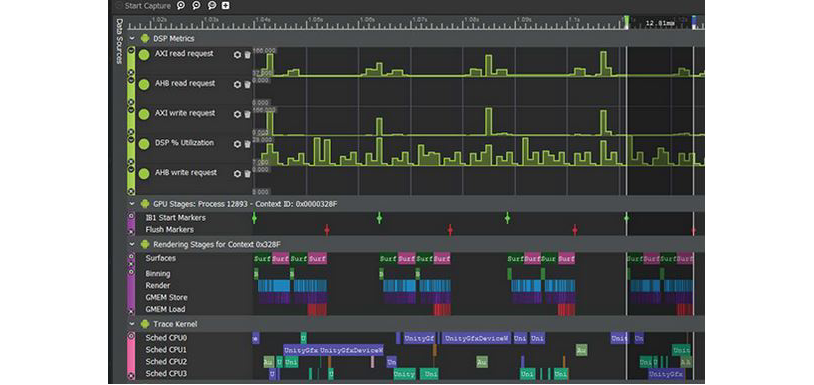Delete the AXI write request metric

(247, 114)
